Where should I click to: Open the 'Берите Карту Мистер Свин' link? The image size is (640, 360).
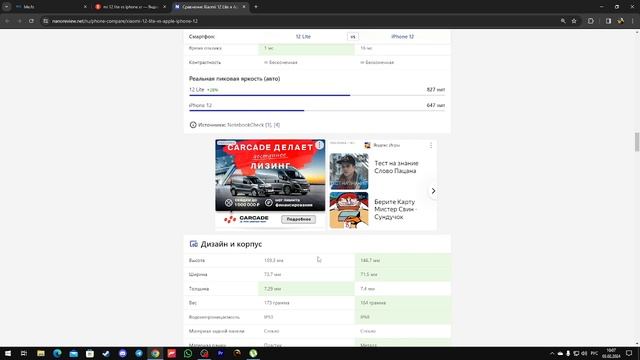396,209
